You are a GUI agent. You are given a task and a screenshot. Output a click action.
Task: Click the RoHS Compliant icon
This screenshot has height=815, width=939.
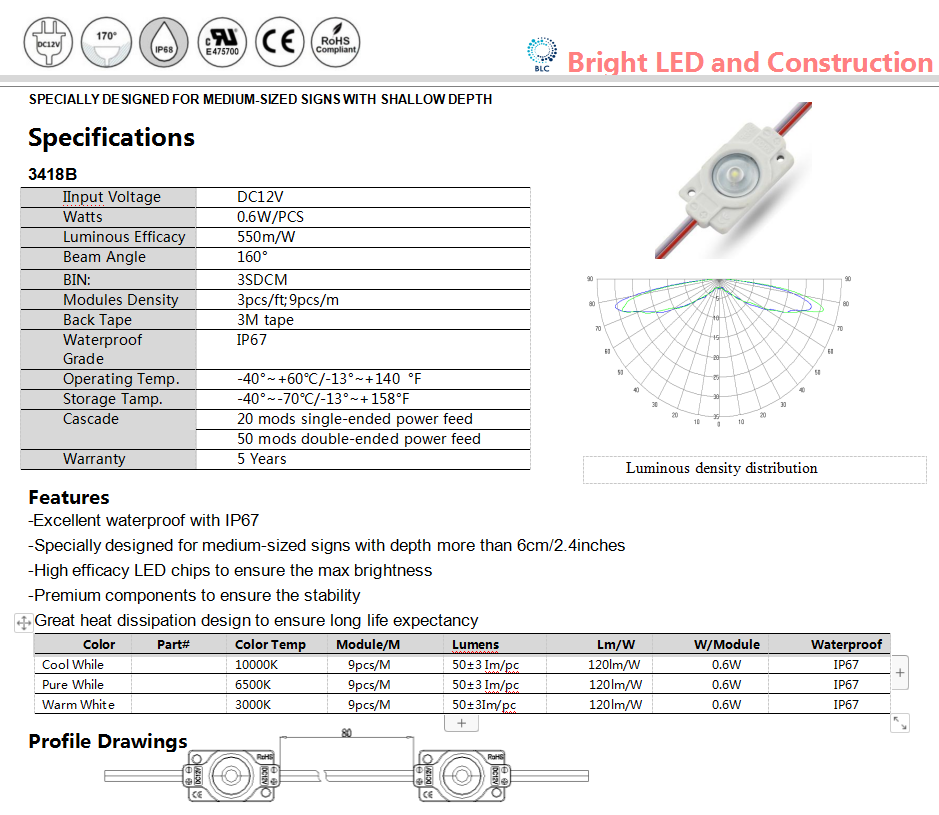point(336,42)
